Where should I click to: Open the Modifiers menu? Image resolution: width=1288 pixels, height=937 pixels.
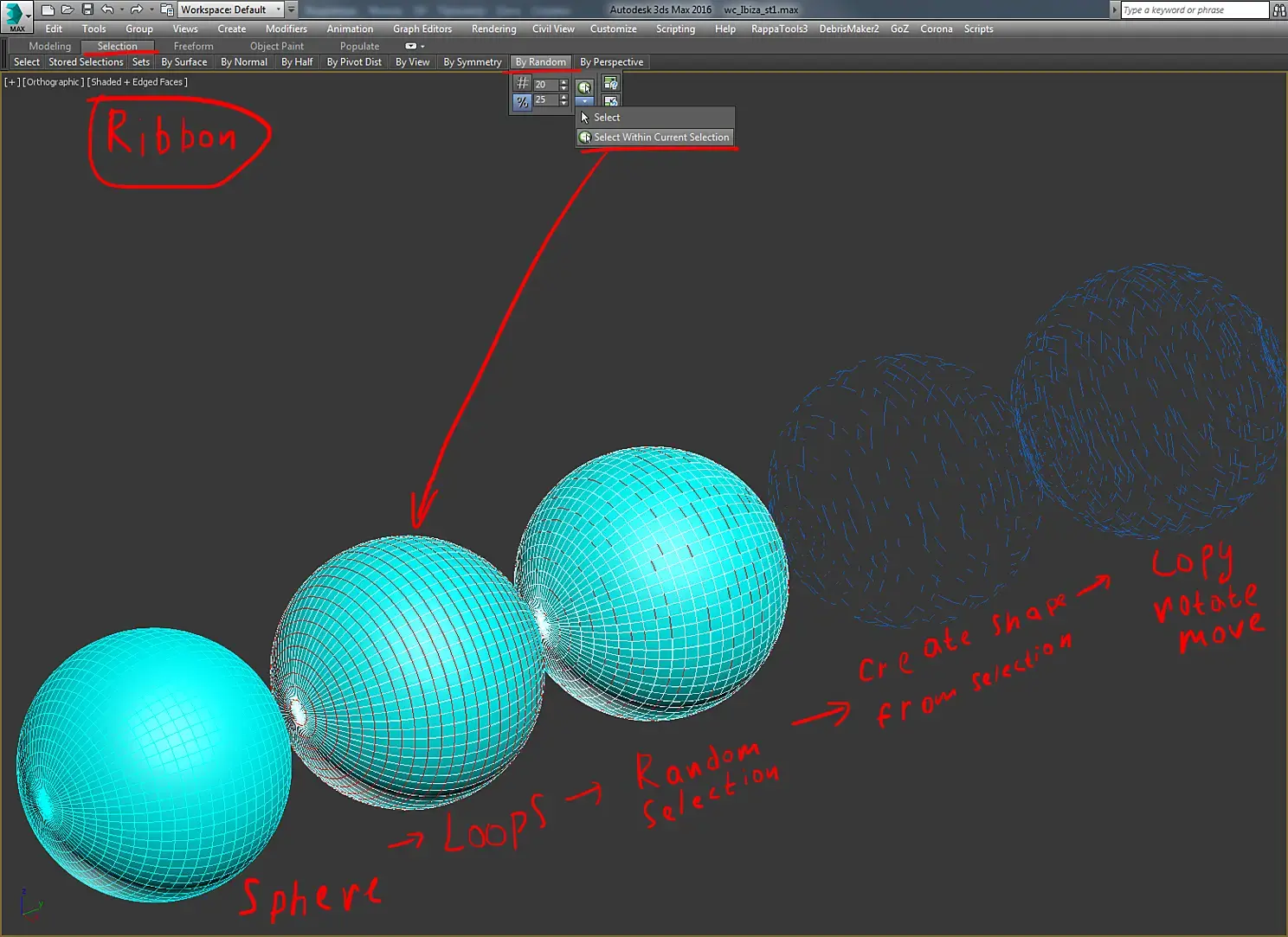(x=287, y=29)
